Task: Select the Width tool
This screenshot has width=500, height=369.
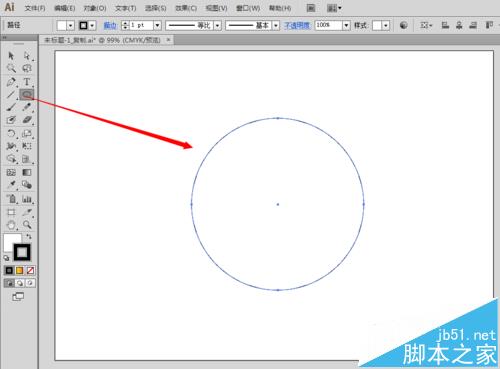Action: point(11,146)
